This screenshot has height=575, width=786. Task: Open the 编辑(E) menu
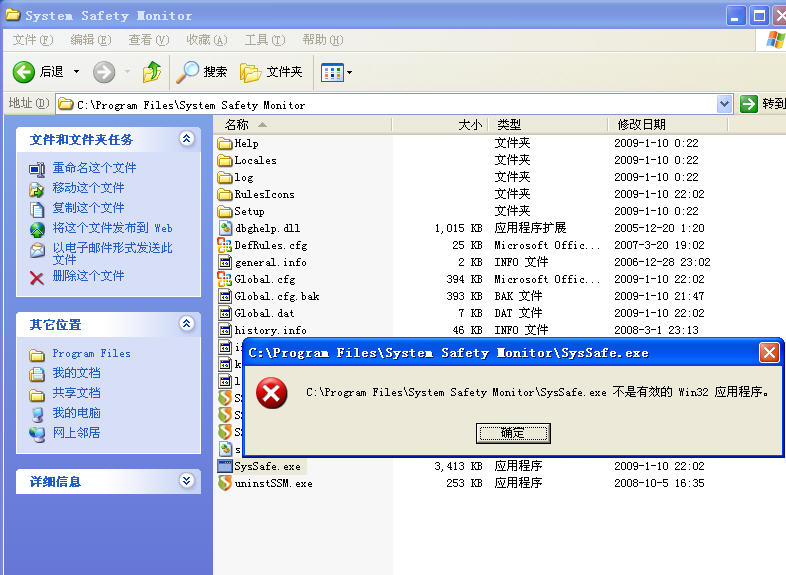pos(91,40)
